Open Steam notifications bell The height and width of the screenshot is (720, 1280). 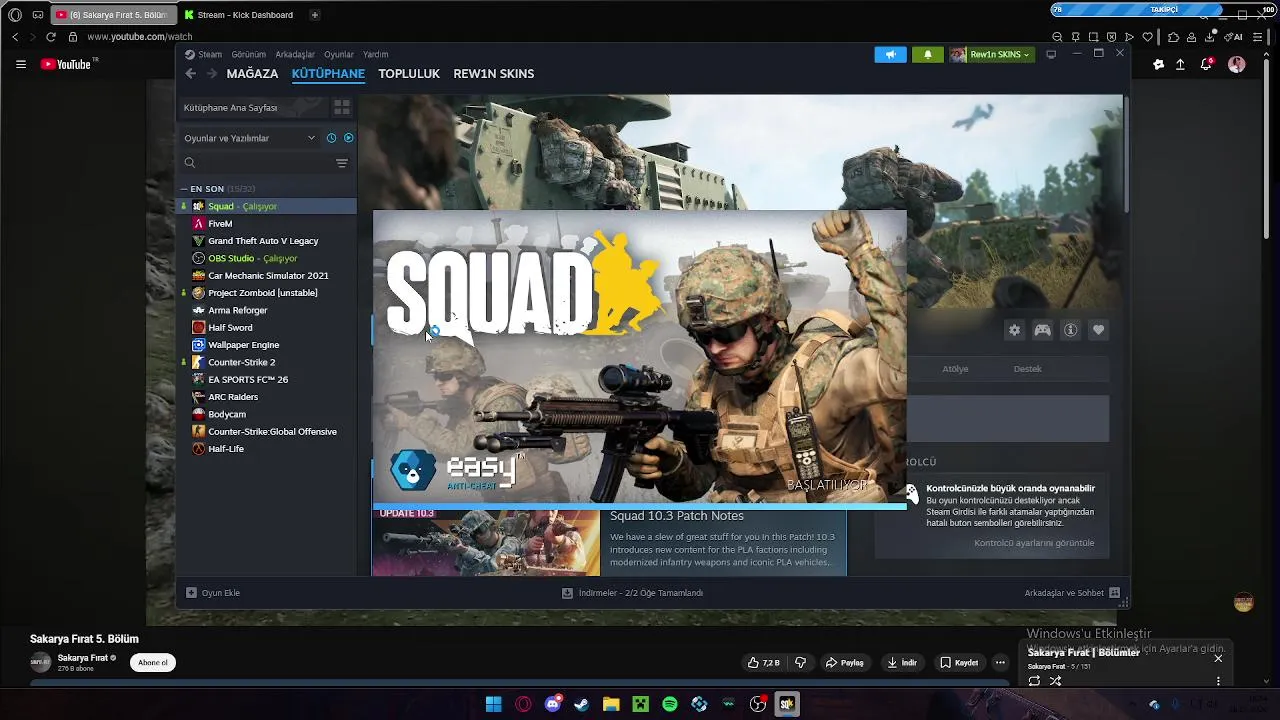pos(927,54)
